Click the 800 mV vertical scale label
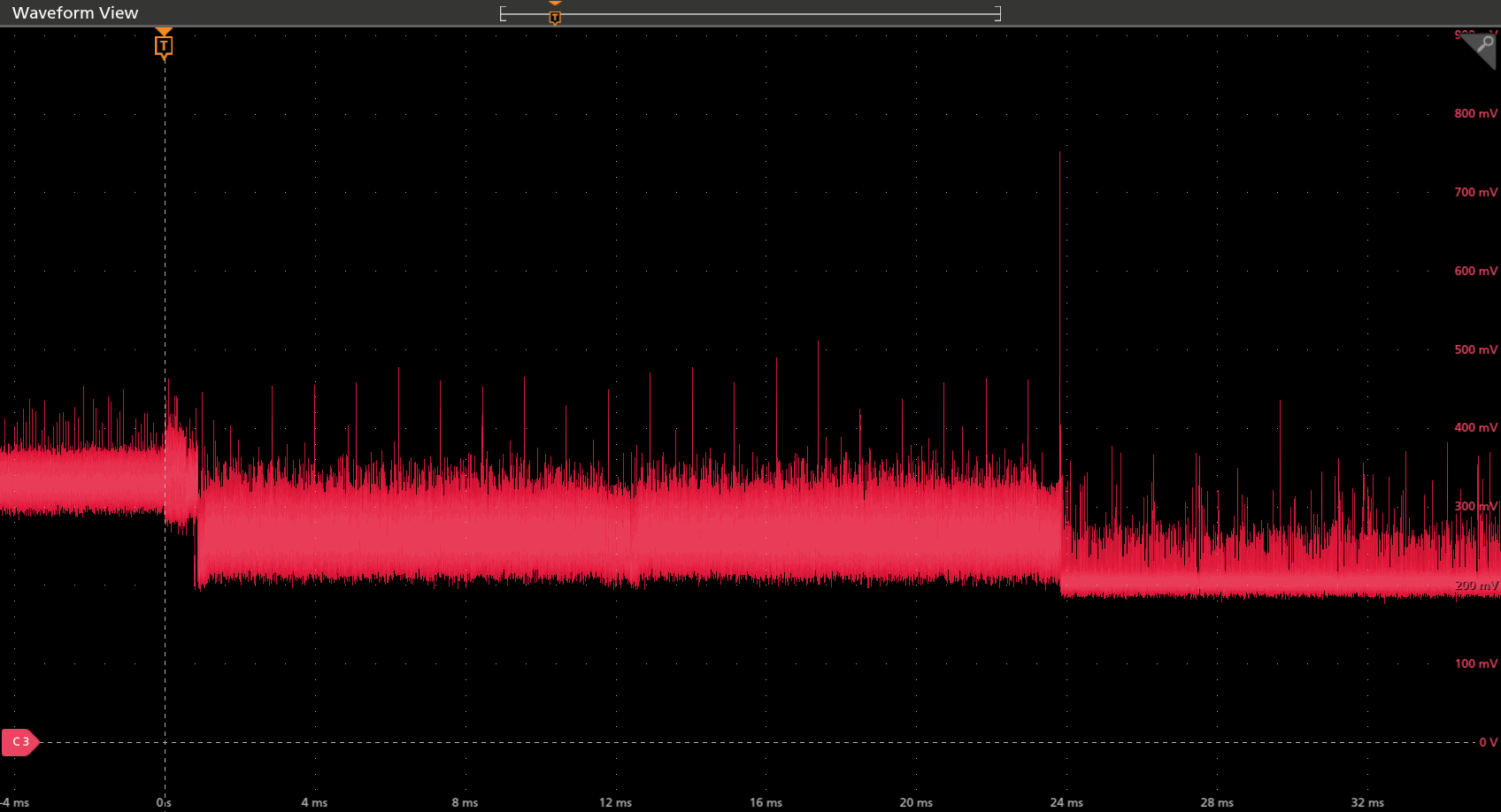The image size is (1501, 812). coord(1475,113)
